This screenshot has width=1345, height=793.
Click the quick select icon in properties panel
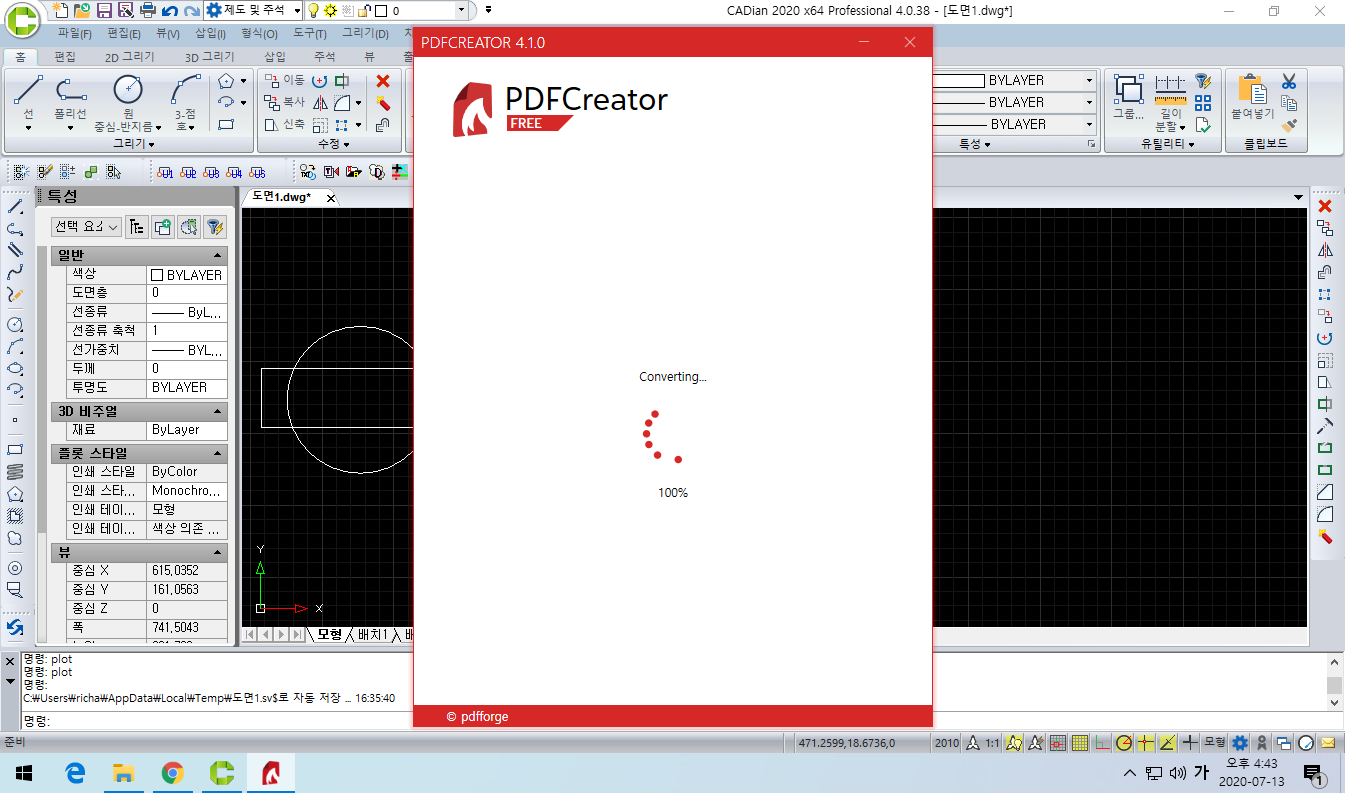point(214,227)
